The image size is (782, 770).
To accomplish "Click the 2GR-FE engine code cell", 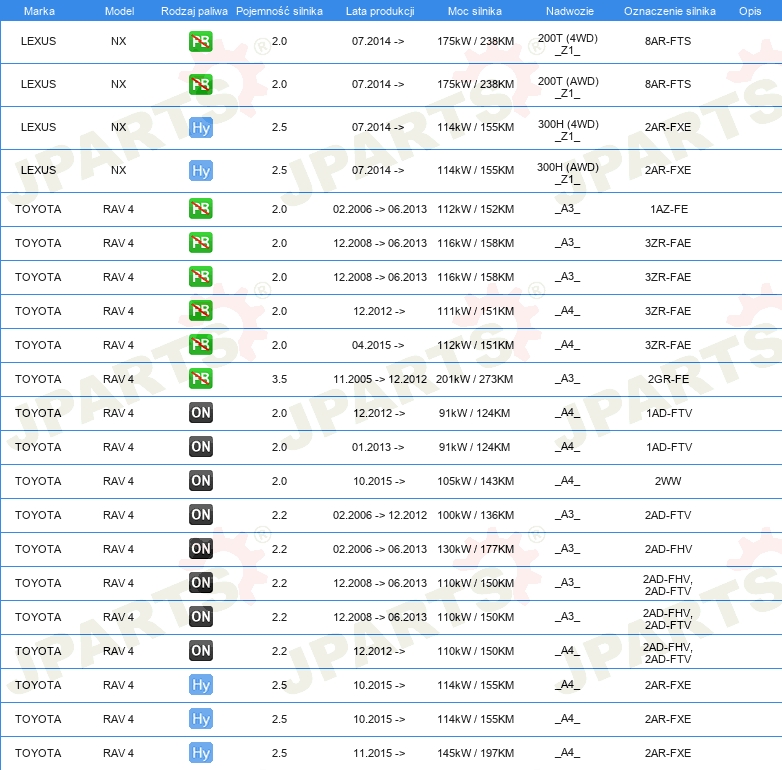I will (x=668, y=379).
